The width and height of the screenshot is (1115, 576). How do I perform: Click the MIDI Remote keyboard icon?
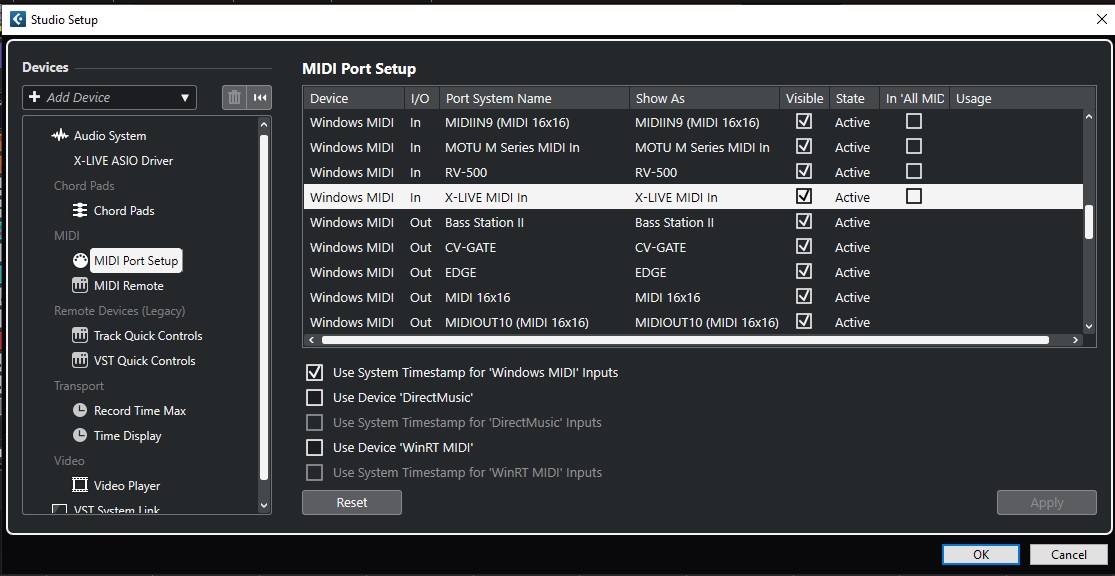pyautogui.click(x=80, y=285)
